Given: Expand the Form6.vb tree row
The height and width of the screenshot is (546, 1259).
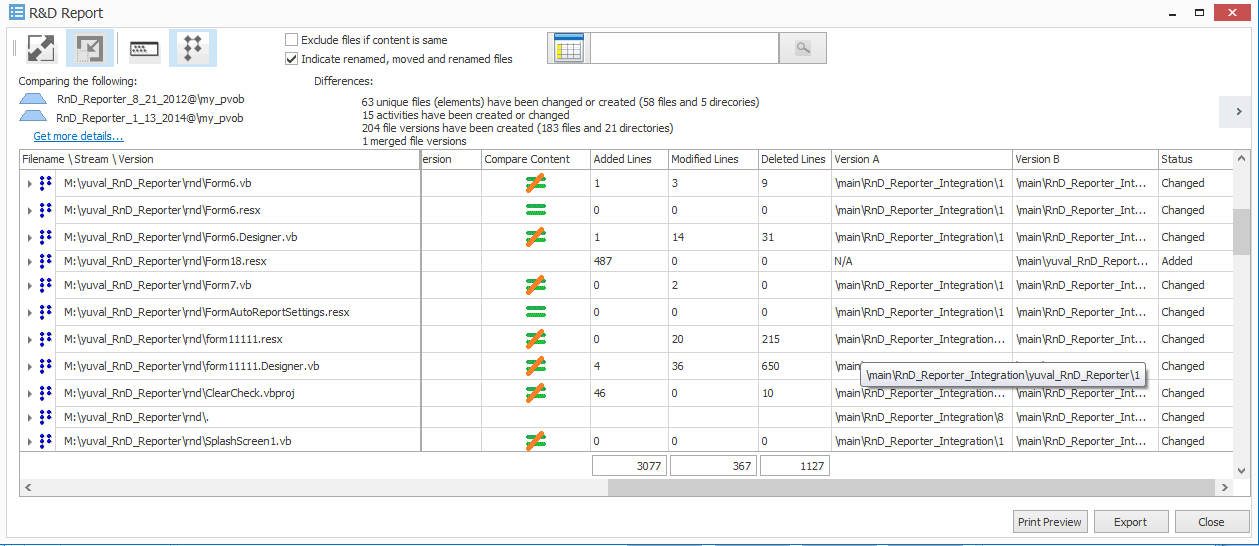Looking at the screenshot, I should click(29, 184).
